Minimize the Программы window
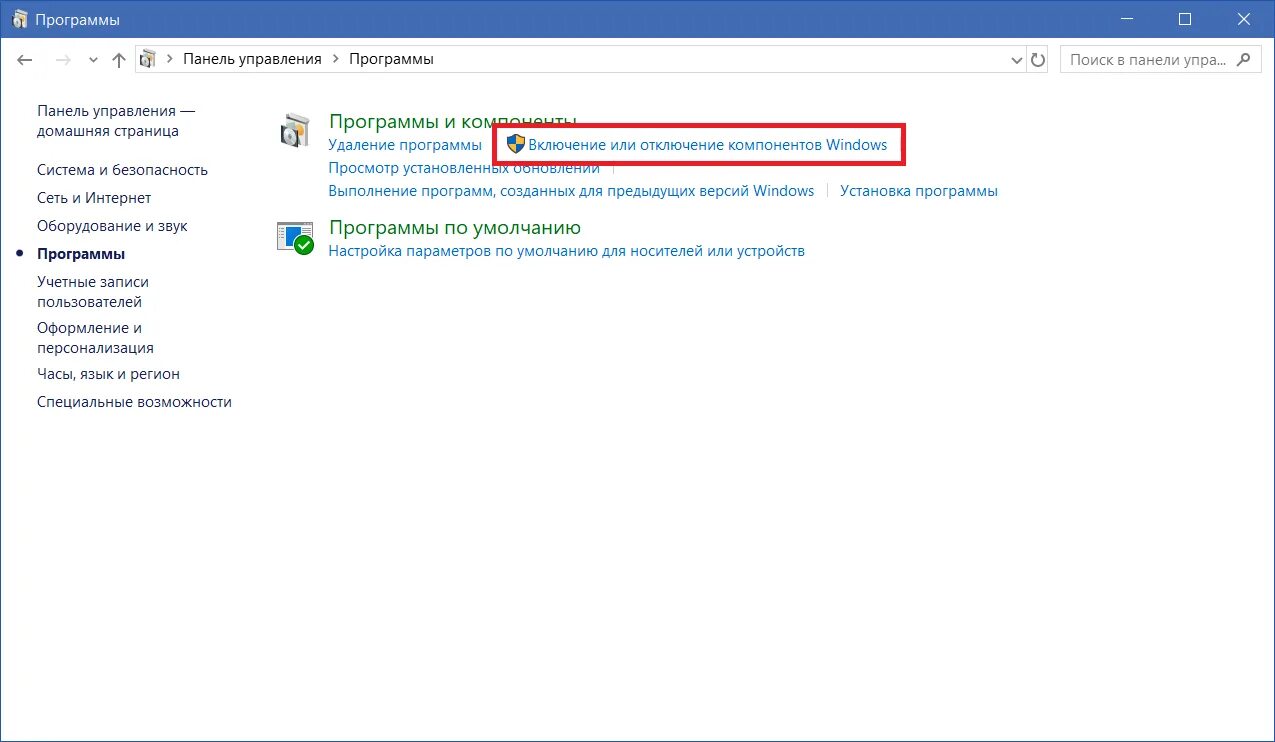This screenshot has width=1275, height=742. coord(1128,19)
